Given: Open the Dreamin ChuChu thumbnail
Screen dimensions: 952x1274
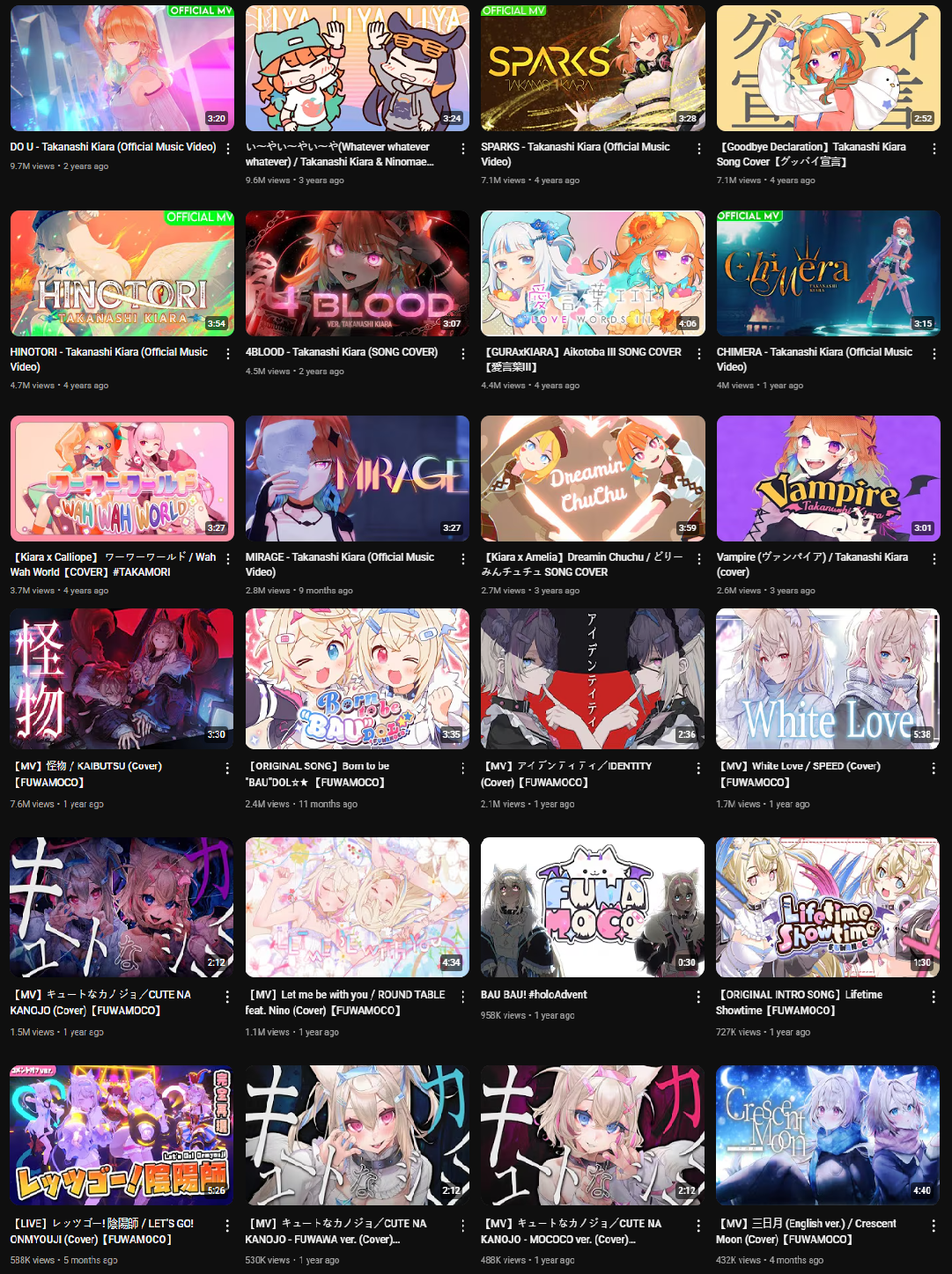Looking at the screenshot, I should tap(593, 478).
